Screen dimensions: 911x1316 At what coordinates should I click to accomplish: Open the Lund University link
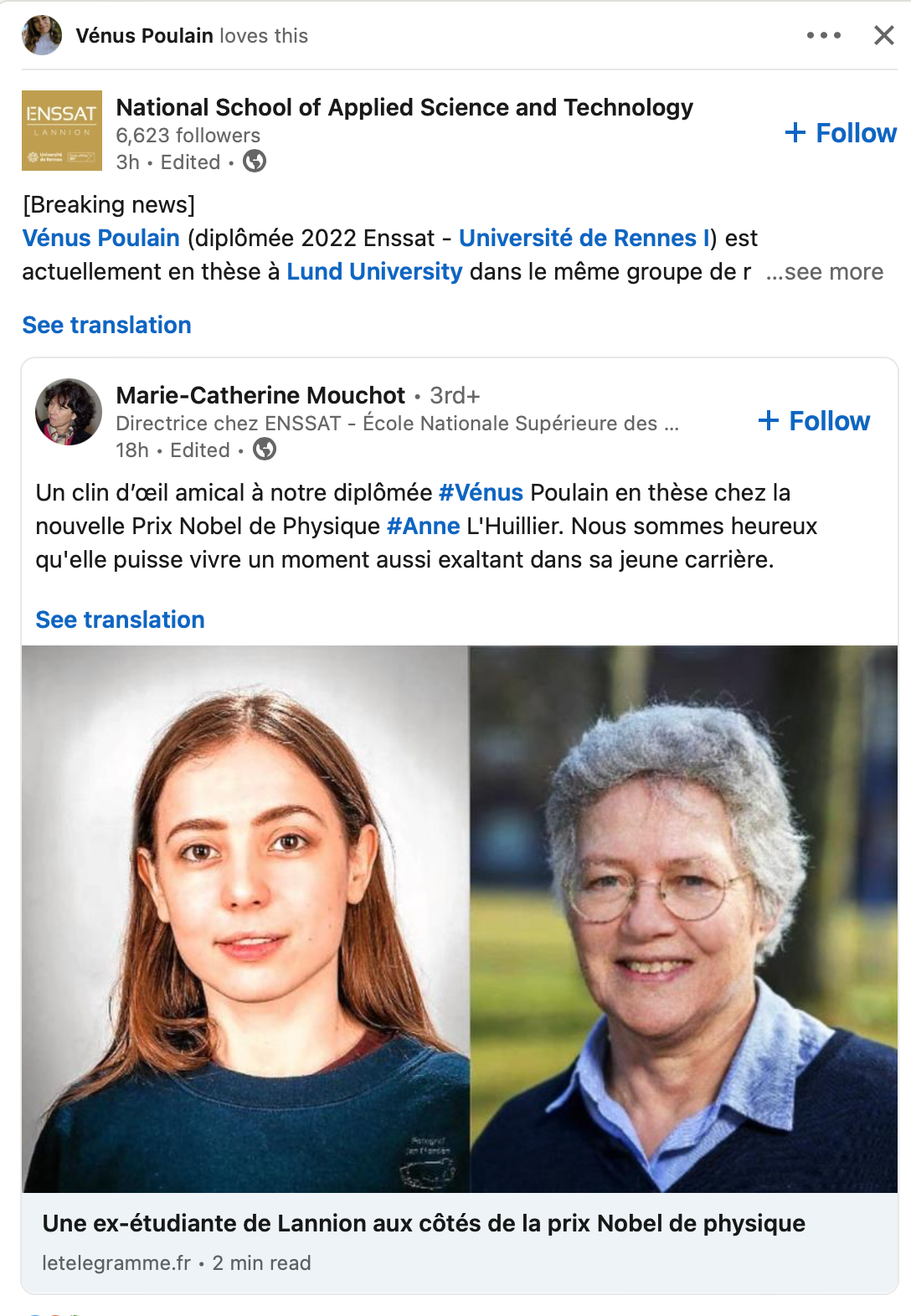374,272
